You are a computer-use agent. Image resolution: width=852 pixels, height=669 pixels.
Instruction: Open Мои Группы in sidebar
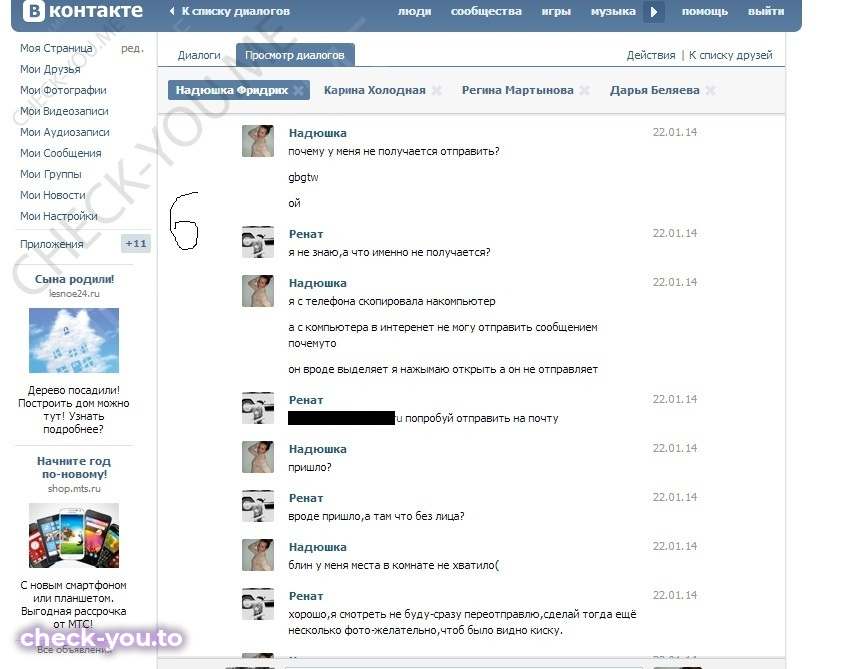(x=51, y=174)
